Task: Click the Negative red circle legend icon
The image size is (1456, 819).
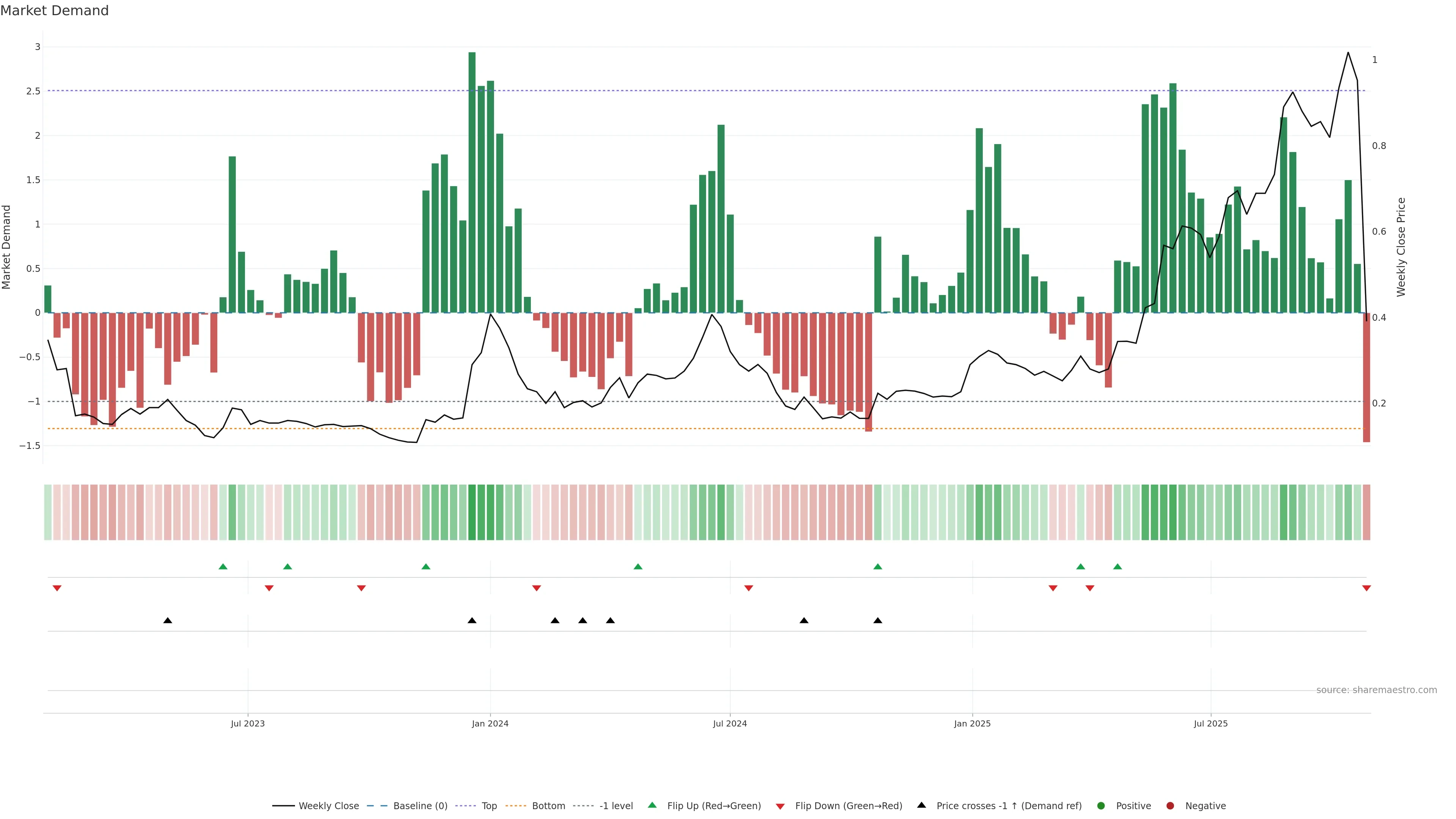Action: point(1170,806)
